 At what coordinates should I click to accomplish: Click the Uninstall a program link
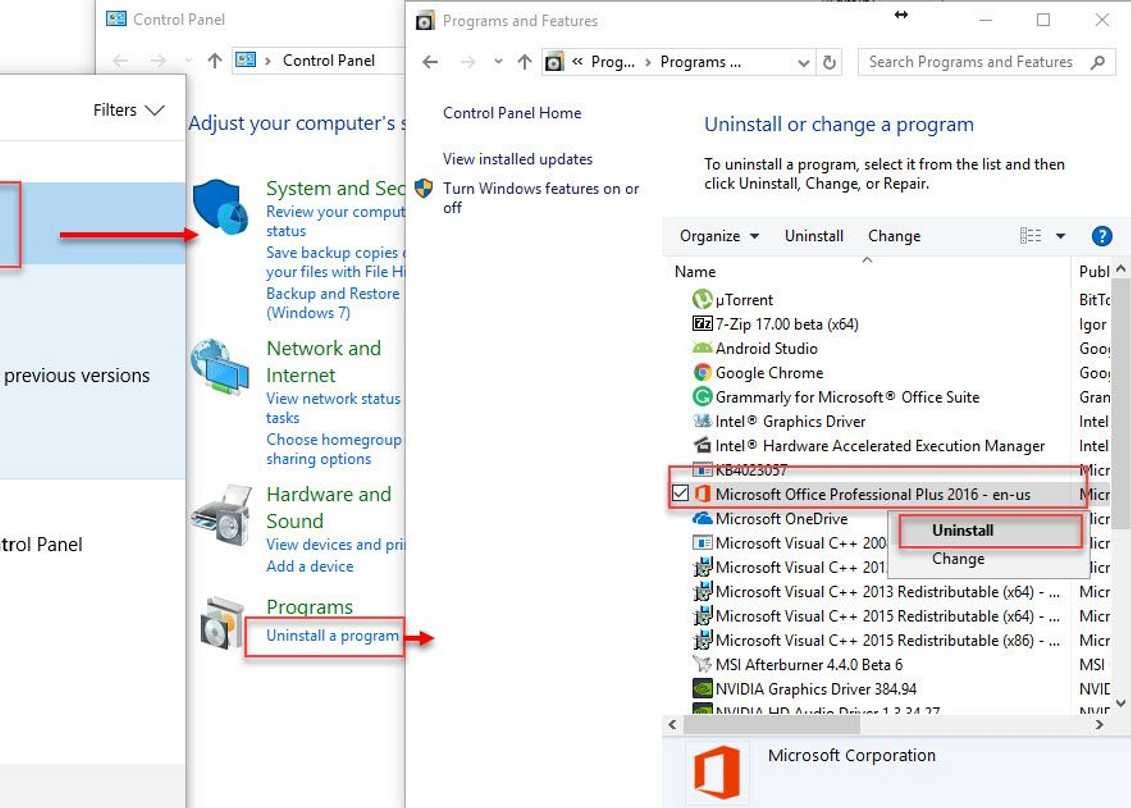(x=332, y=636)
